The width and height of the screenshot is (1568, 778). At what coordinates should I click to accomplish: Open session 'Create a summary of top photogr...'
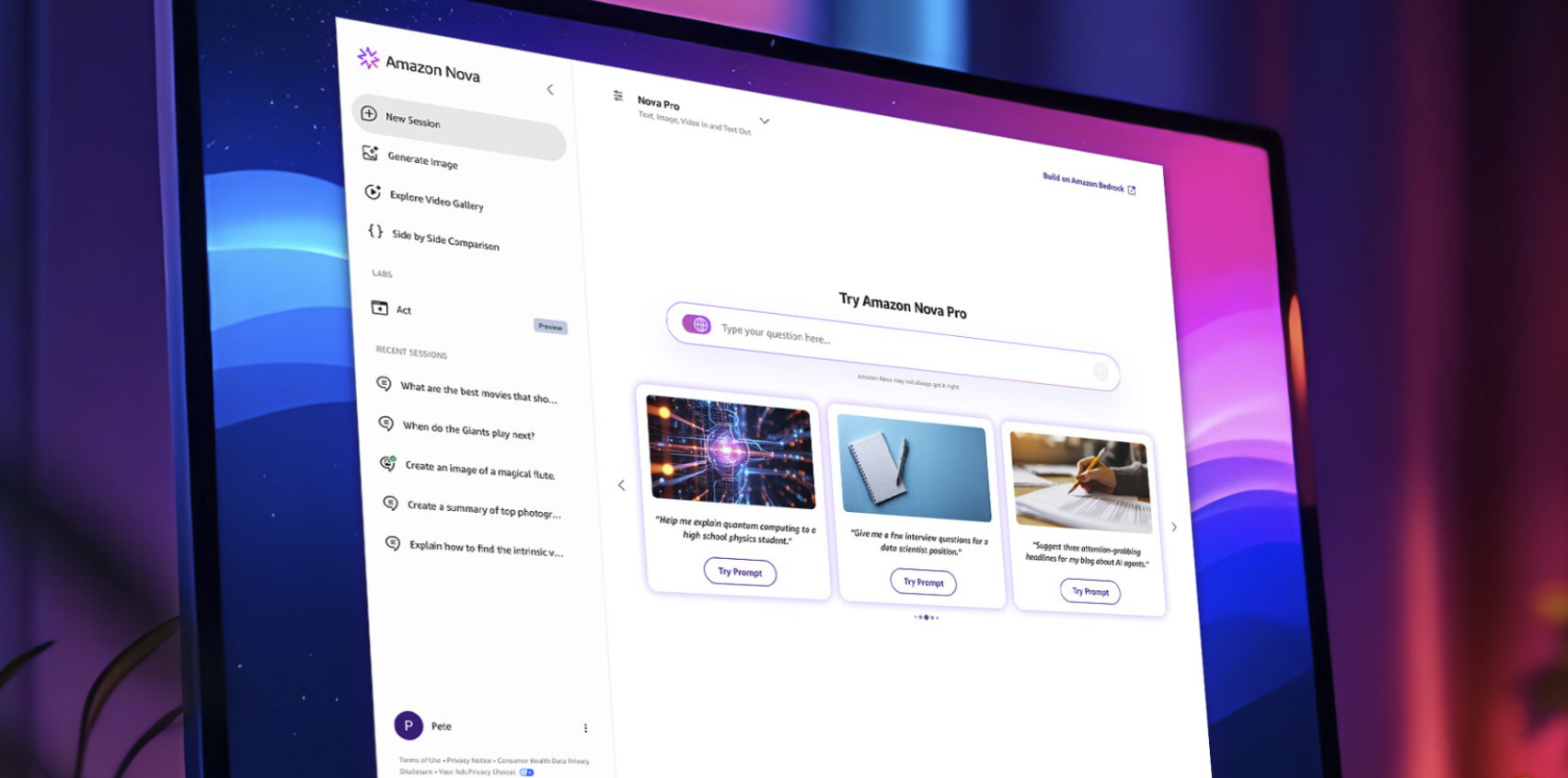484,509
